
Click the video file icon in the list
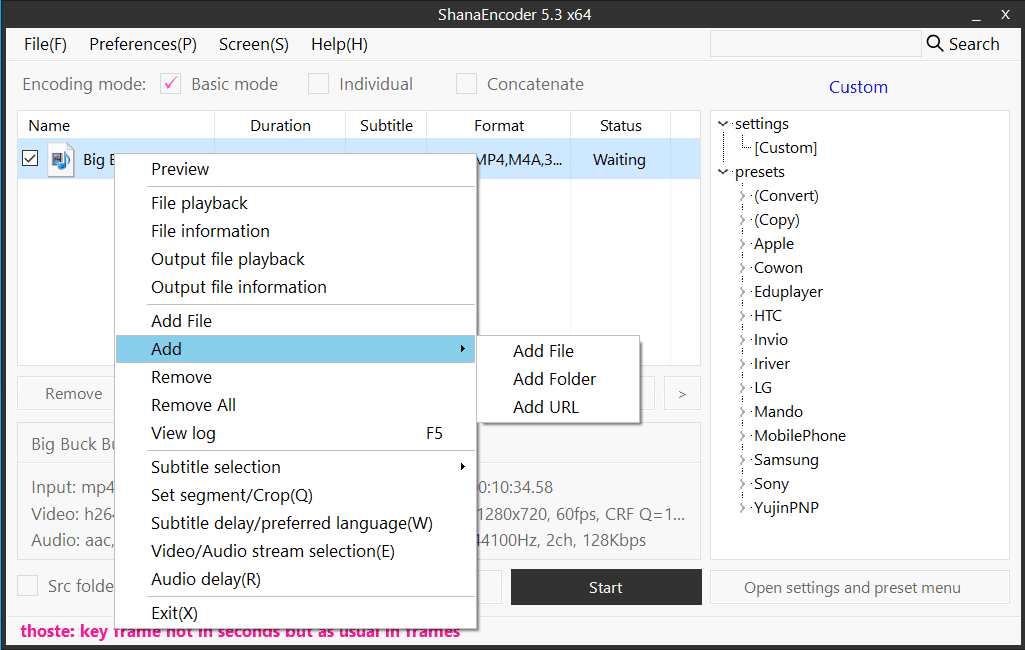pyautogui.click(x=61, y=160)
